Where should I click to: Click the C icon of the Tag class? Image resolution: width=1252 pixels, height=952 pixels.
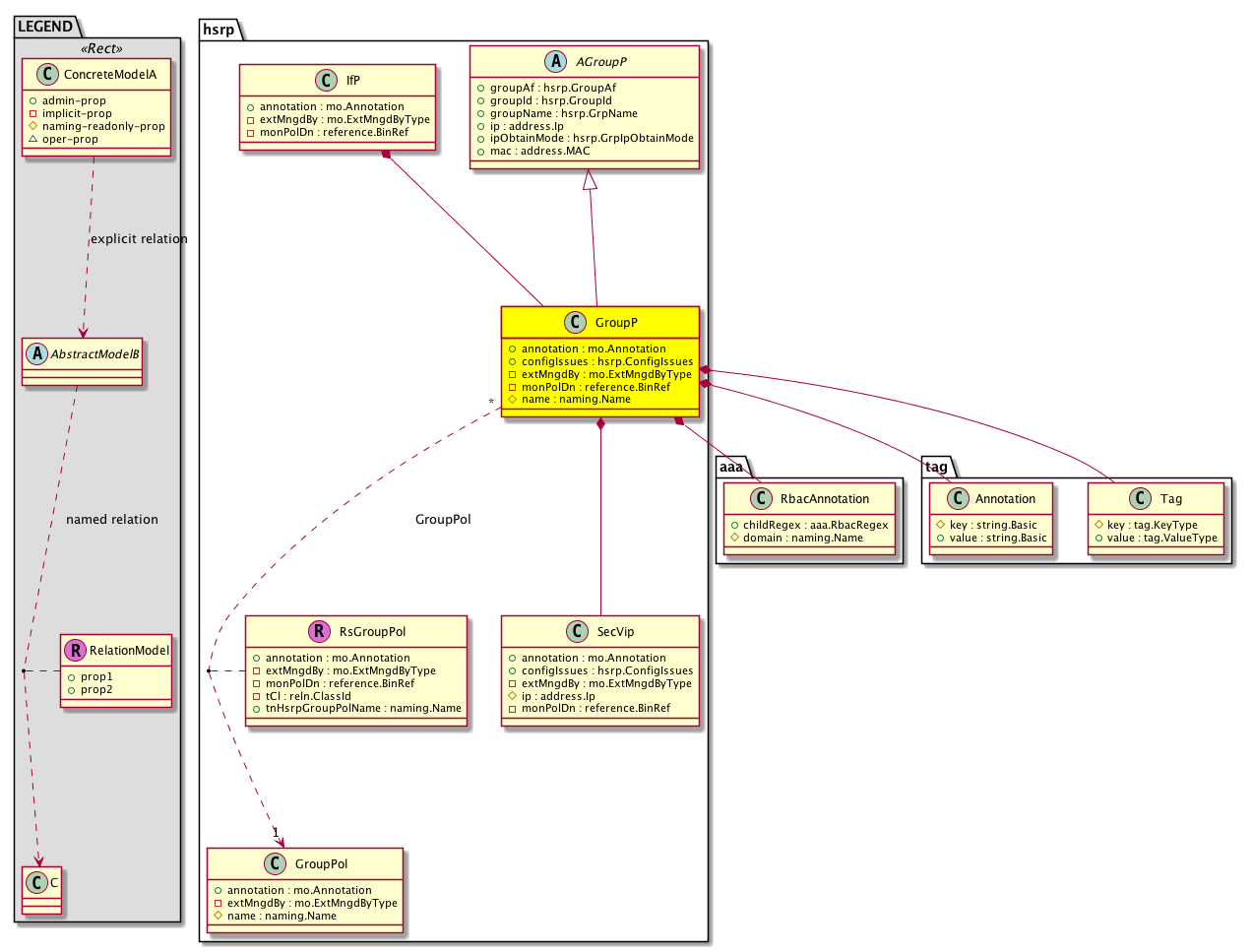[x=1141, y=499]
